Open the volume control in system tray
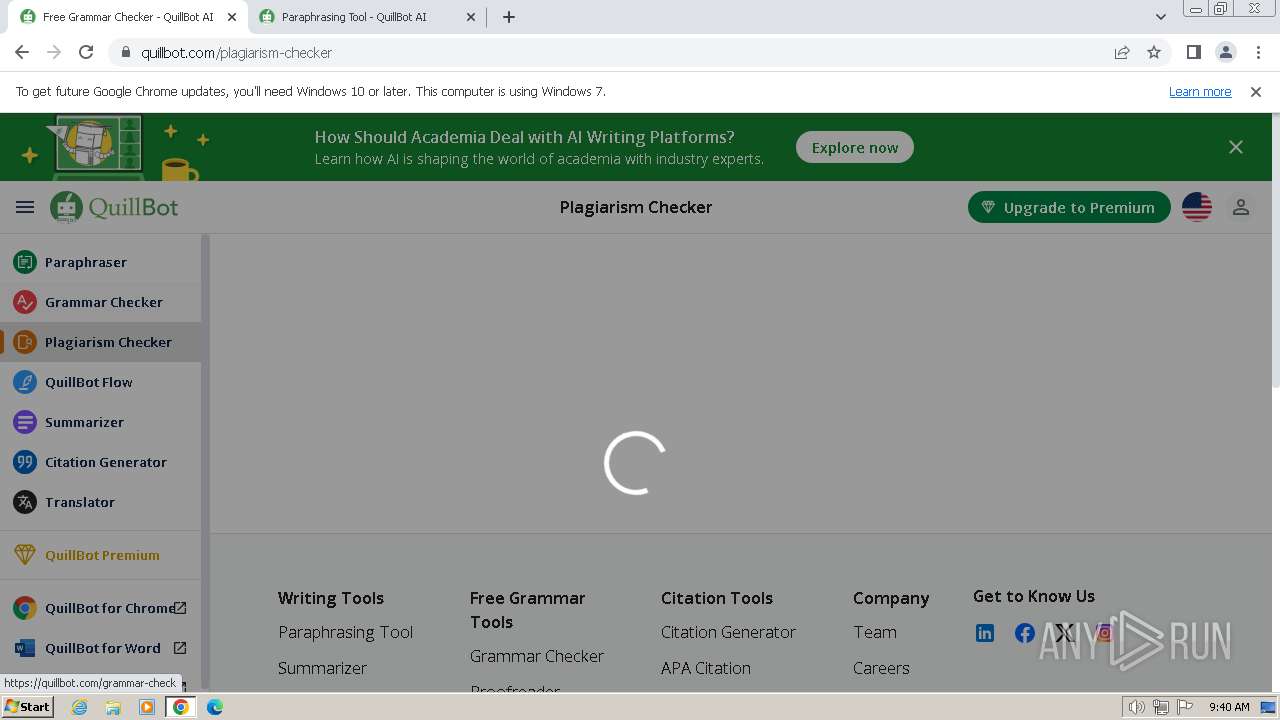This screenshot has height=720, width=1280. [x=1136, y=707]
